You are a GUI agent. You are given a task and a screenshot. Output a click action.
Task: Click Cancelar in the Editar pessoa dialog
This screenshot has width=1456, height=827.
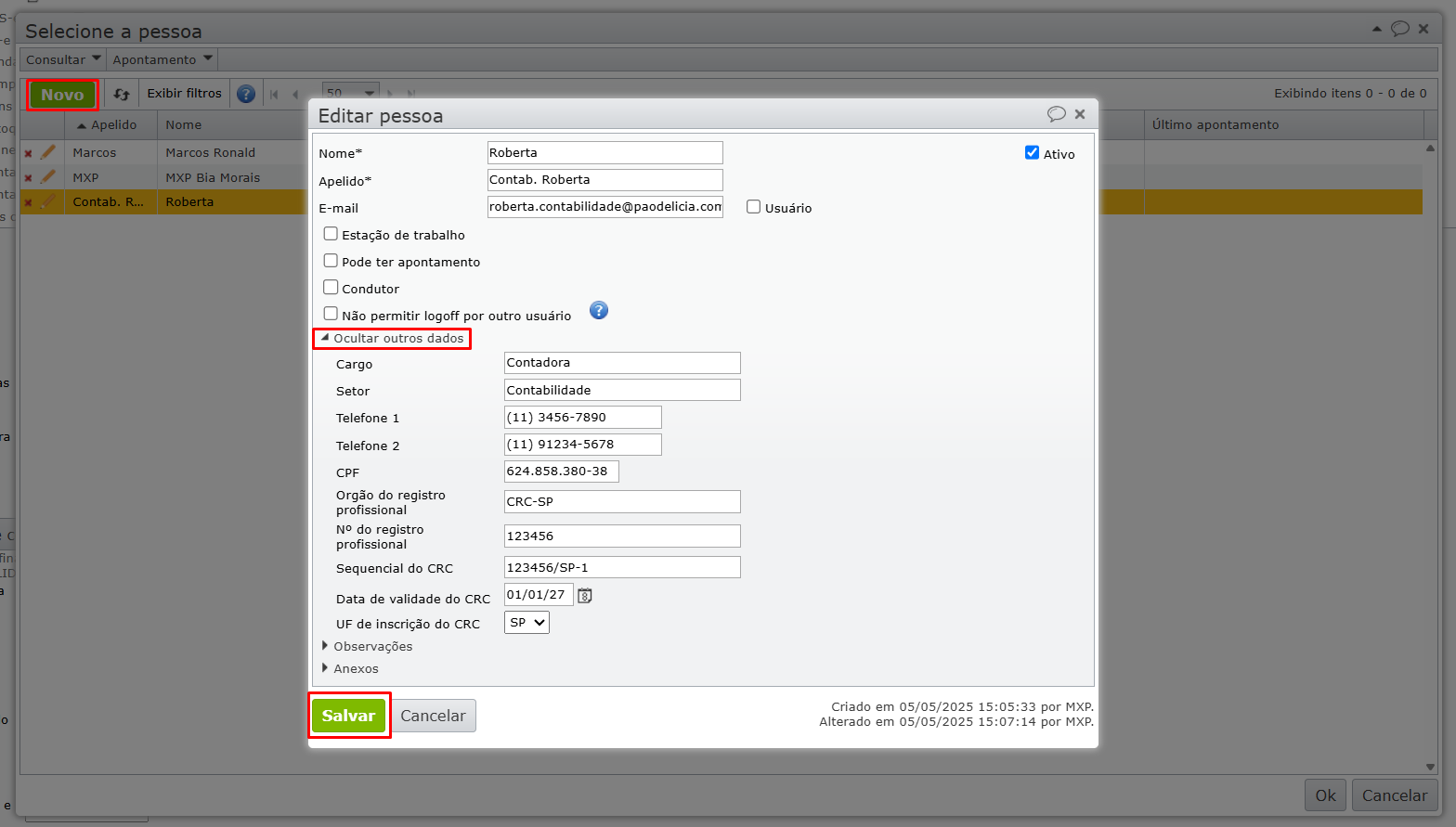click(x=433, y=716)
